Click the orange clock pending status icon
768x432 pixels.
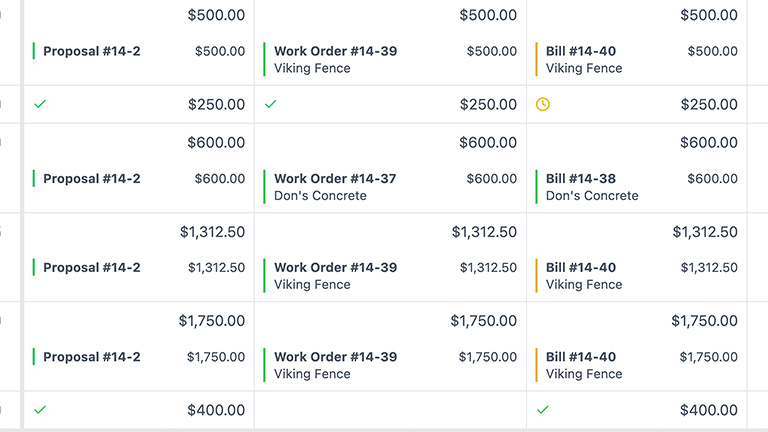543,104
